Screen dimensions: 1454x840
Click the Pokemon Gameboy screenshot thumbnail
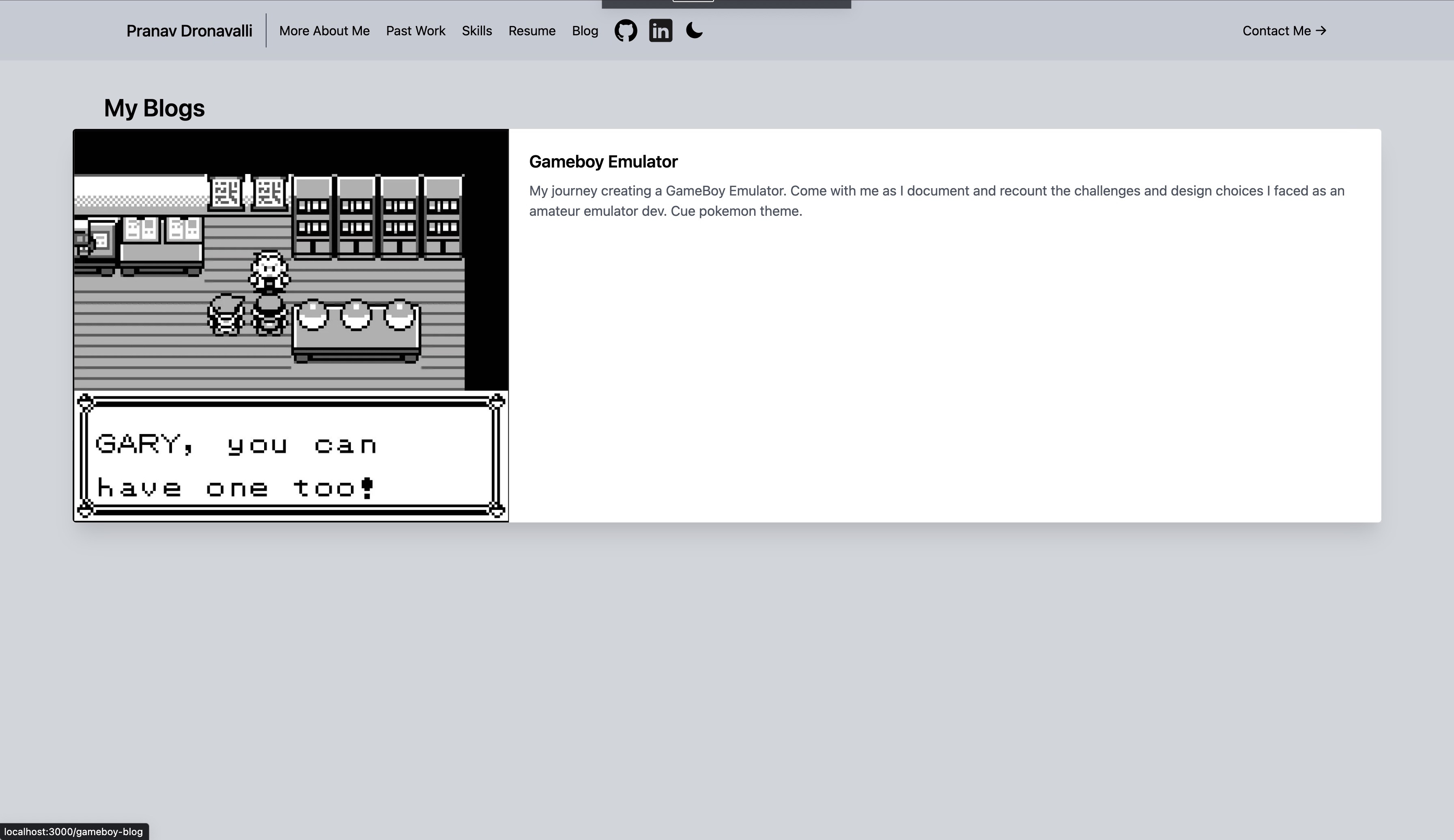[291, 325]
